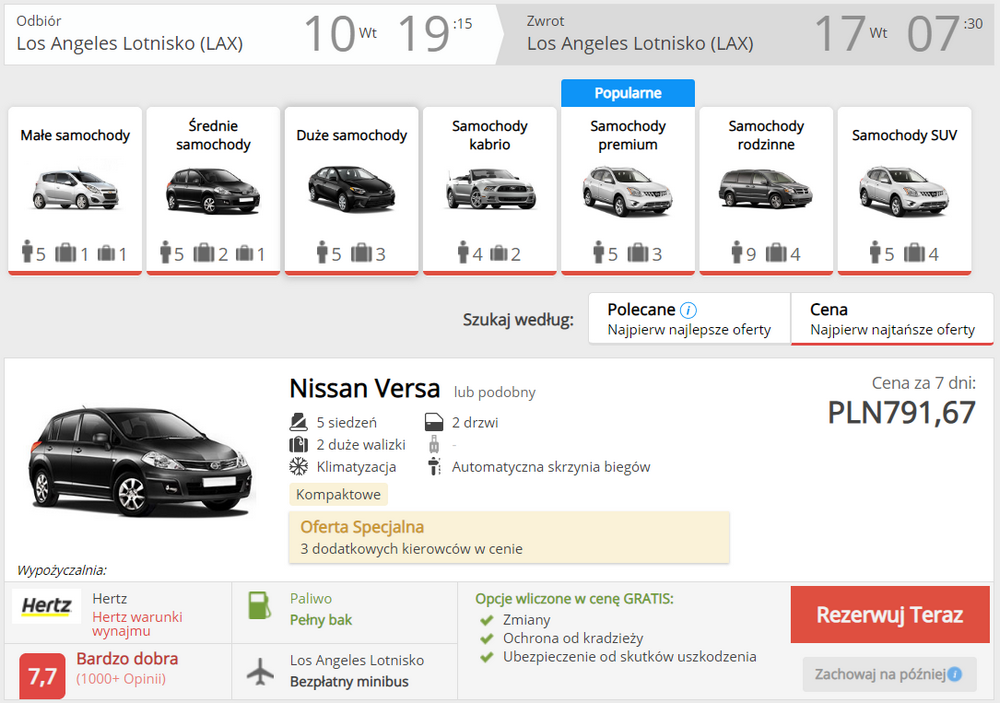Click the convertible car image under Samochody kabrio
This screenshot has height=703, width=1000.
tap(490, 188)
